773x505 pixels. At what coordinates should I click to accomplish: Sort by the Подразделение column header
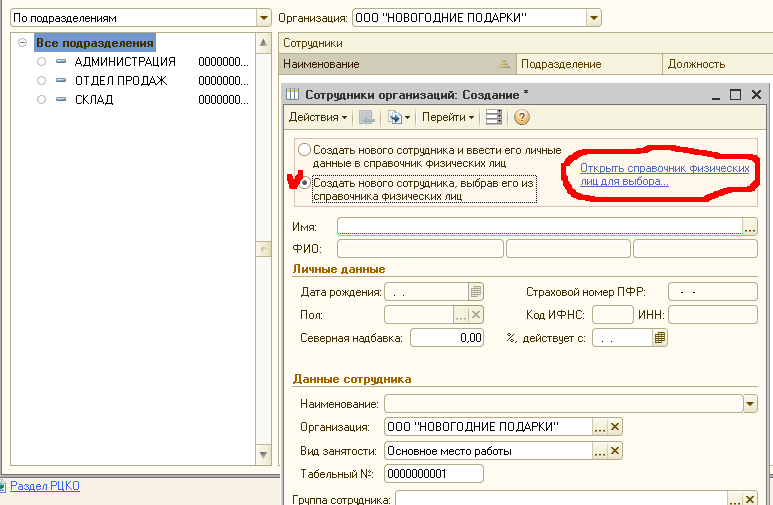pos(589,64)
